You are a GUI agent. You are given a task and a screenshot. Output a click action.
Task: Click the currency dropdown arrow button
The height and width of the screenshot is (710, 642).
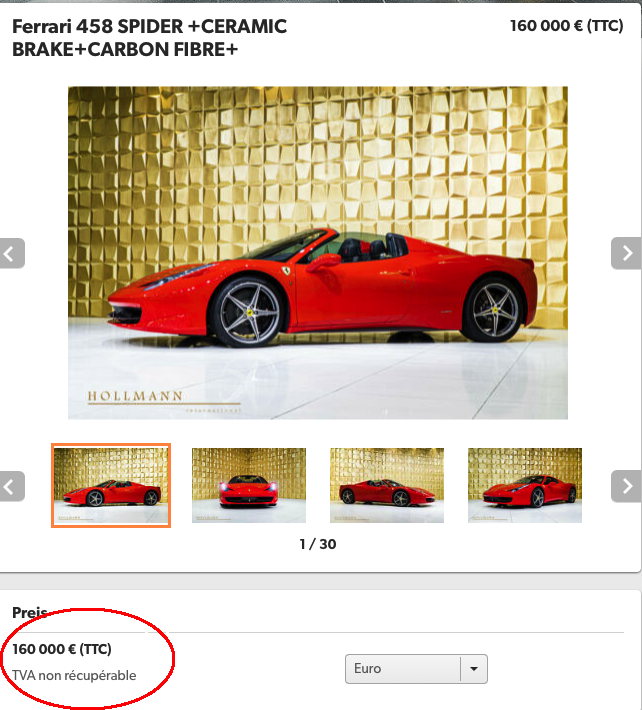pyautogui.click(x=474, y=669)
